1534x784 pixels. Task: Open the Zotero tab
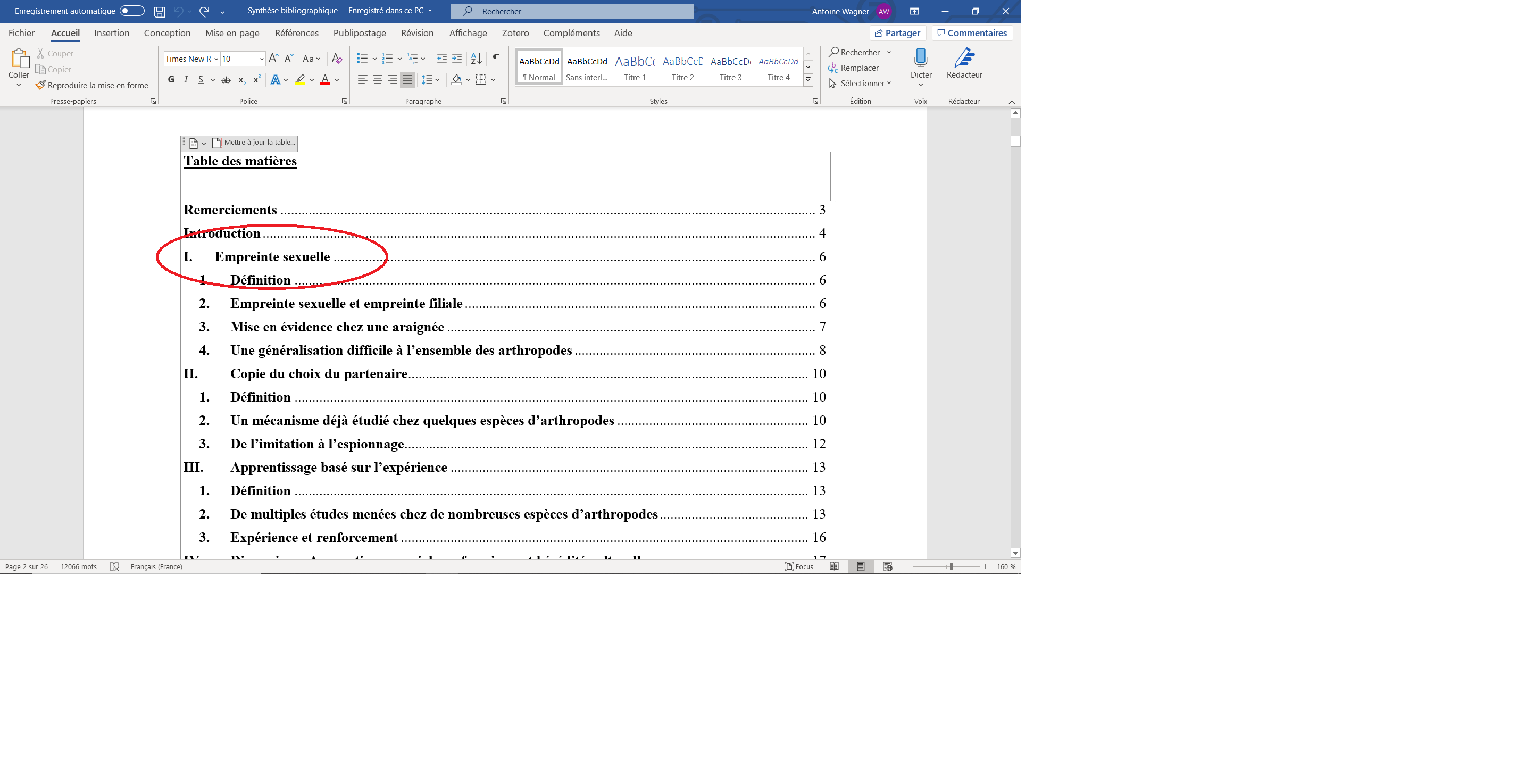click(515, 33)
